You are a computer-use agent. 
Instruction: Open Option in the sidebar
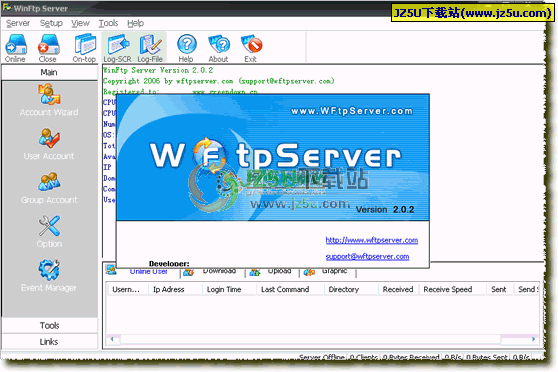click(49, 232)
